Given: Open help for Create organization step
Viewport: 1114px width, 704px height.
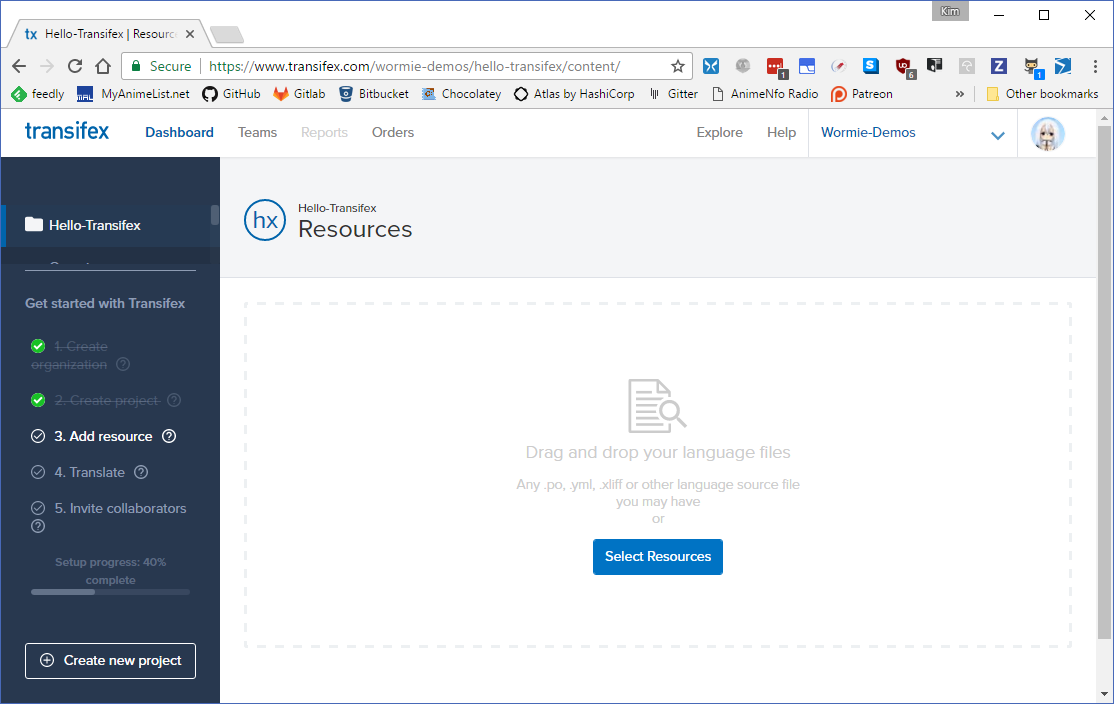Looking at the screenshot, I should 123,364.
